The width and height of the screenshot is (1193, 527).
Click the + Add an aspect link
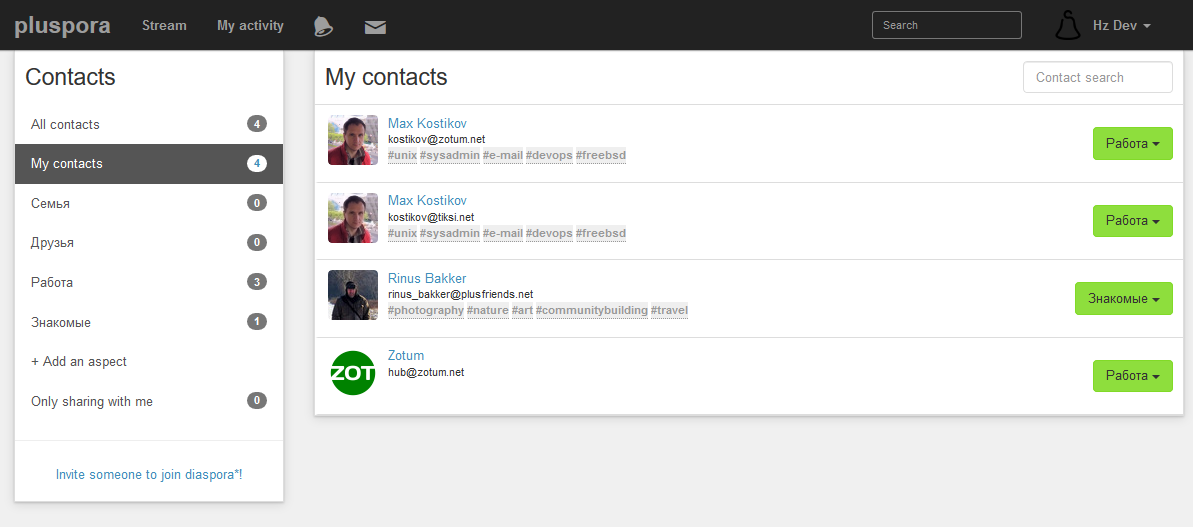pyautogui.click(x=79, y=361)
